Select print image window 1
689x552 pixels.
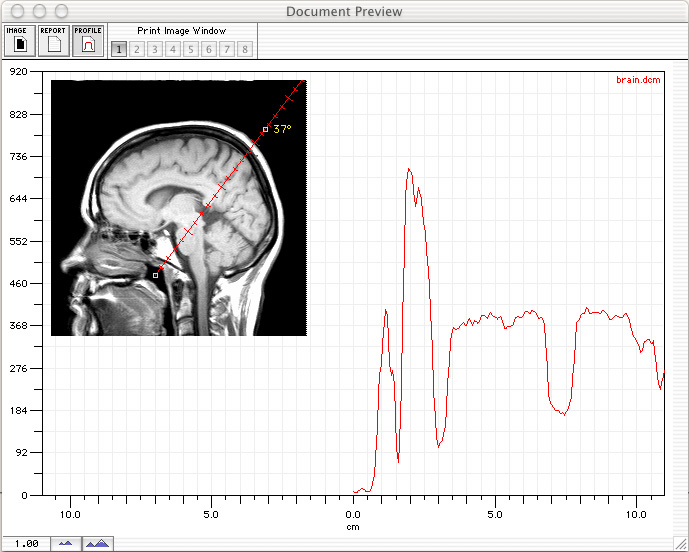click(119, 49)
